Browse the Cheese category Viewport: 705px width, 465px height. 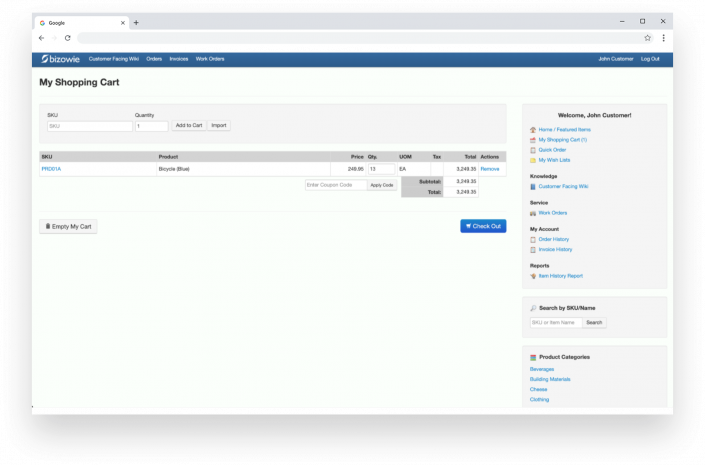538,389
